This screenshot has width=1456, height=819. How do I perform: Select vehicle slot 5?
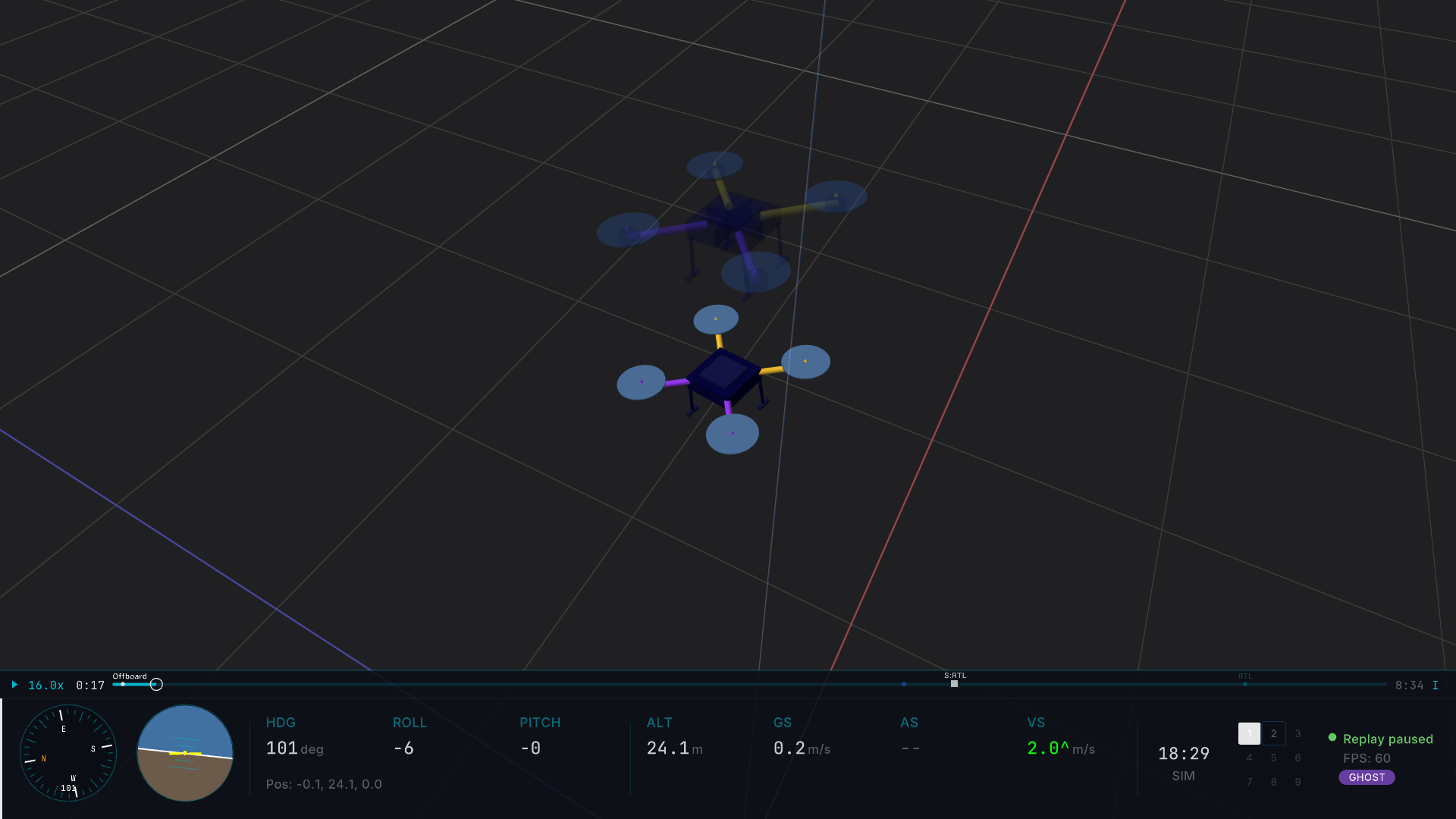[x=1274, y=758]
